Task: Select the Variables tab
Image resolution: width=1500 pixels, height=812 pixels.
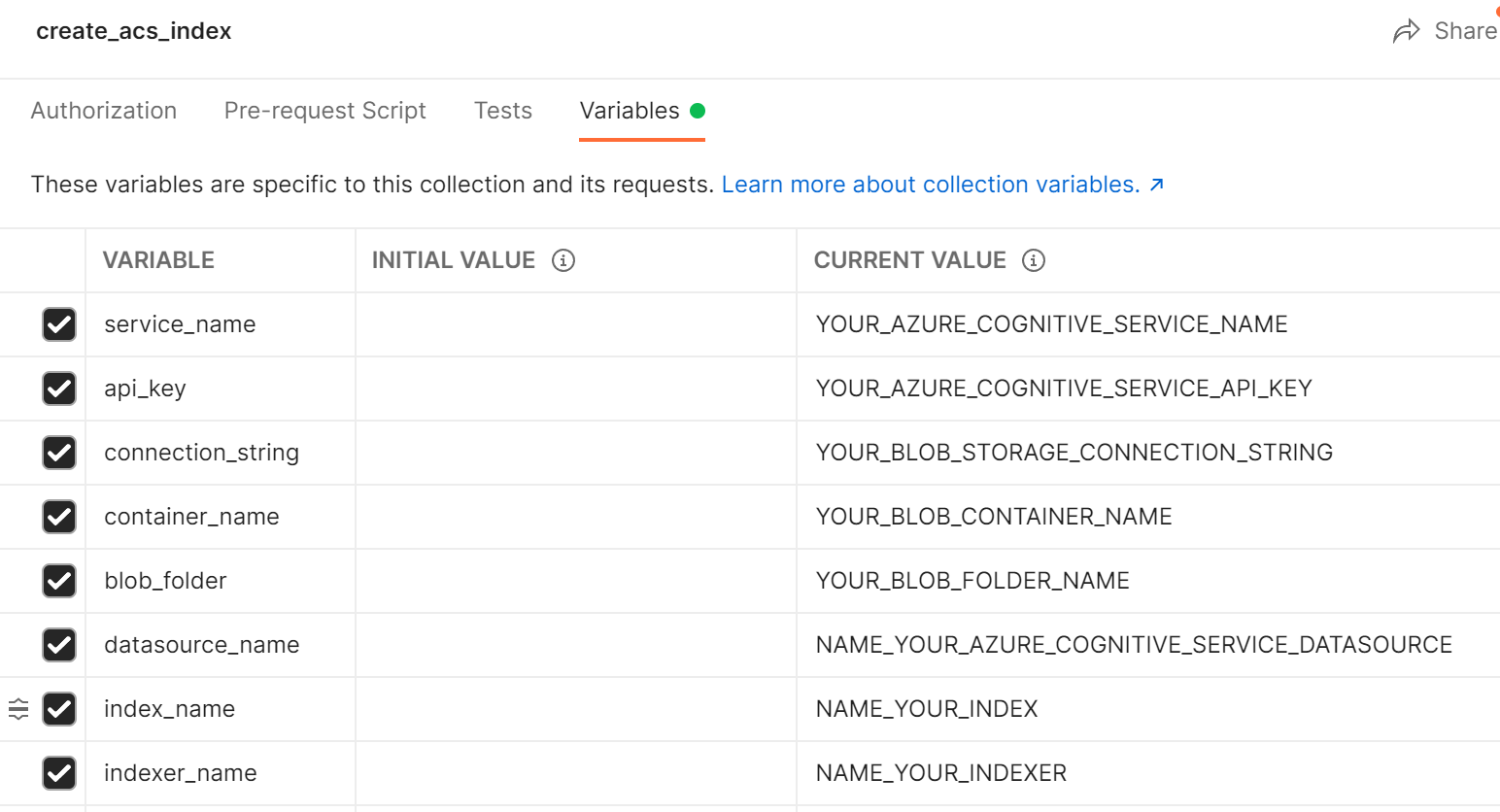Action: (642, 111)
